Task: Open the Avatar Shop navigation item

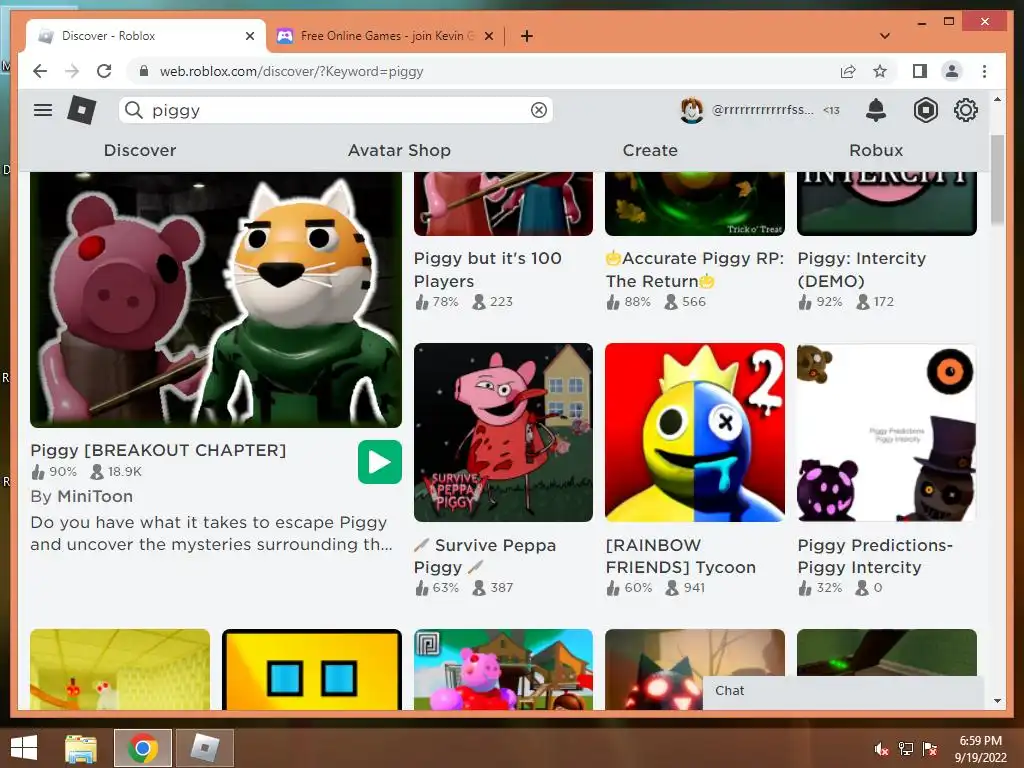Action: (399, 150)
